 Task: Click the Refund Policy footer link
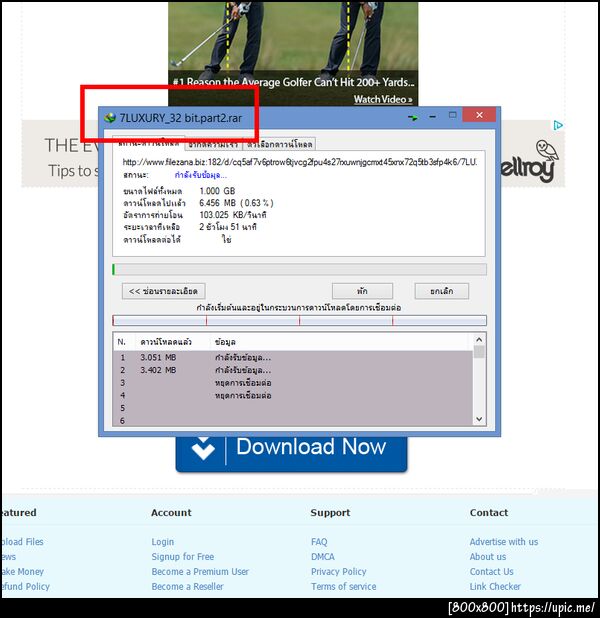click(25, 586)
